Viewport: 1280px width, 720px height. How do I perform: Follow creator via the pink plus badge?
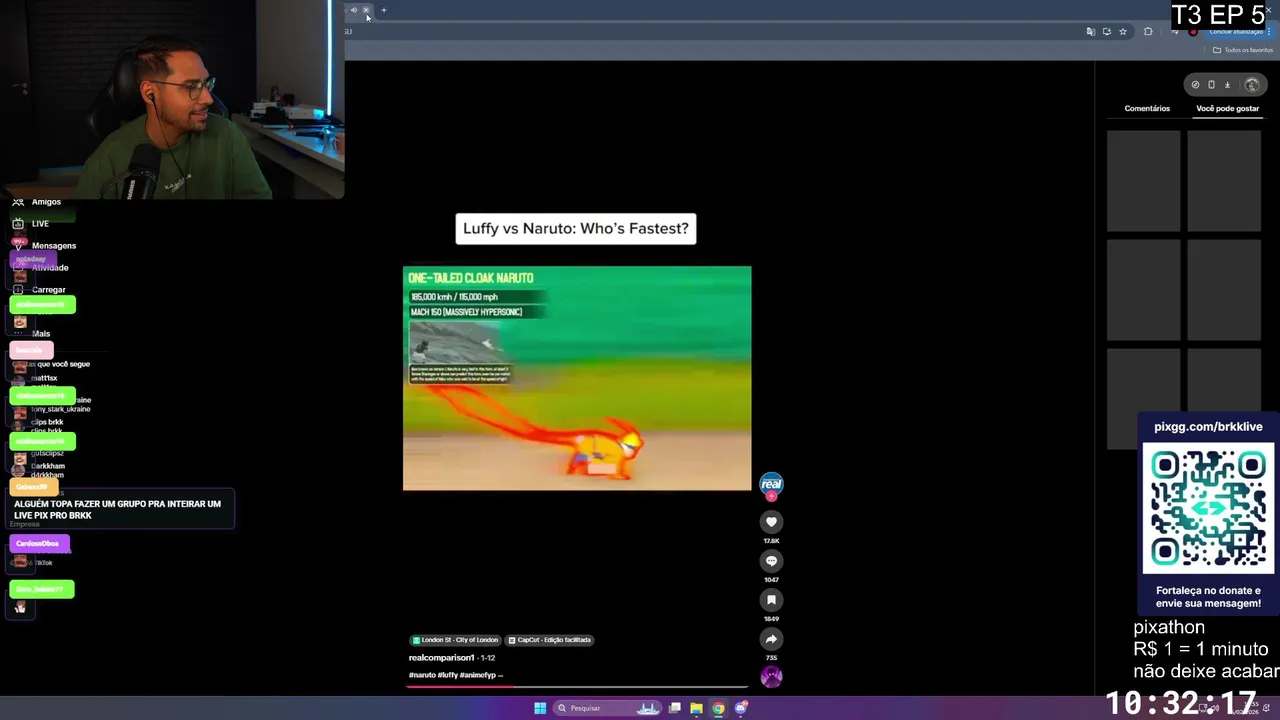pyautogui.click(x=771, y=496)
